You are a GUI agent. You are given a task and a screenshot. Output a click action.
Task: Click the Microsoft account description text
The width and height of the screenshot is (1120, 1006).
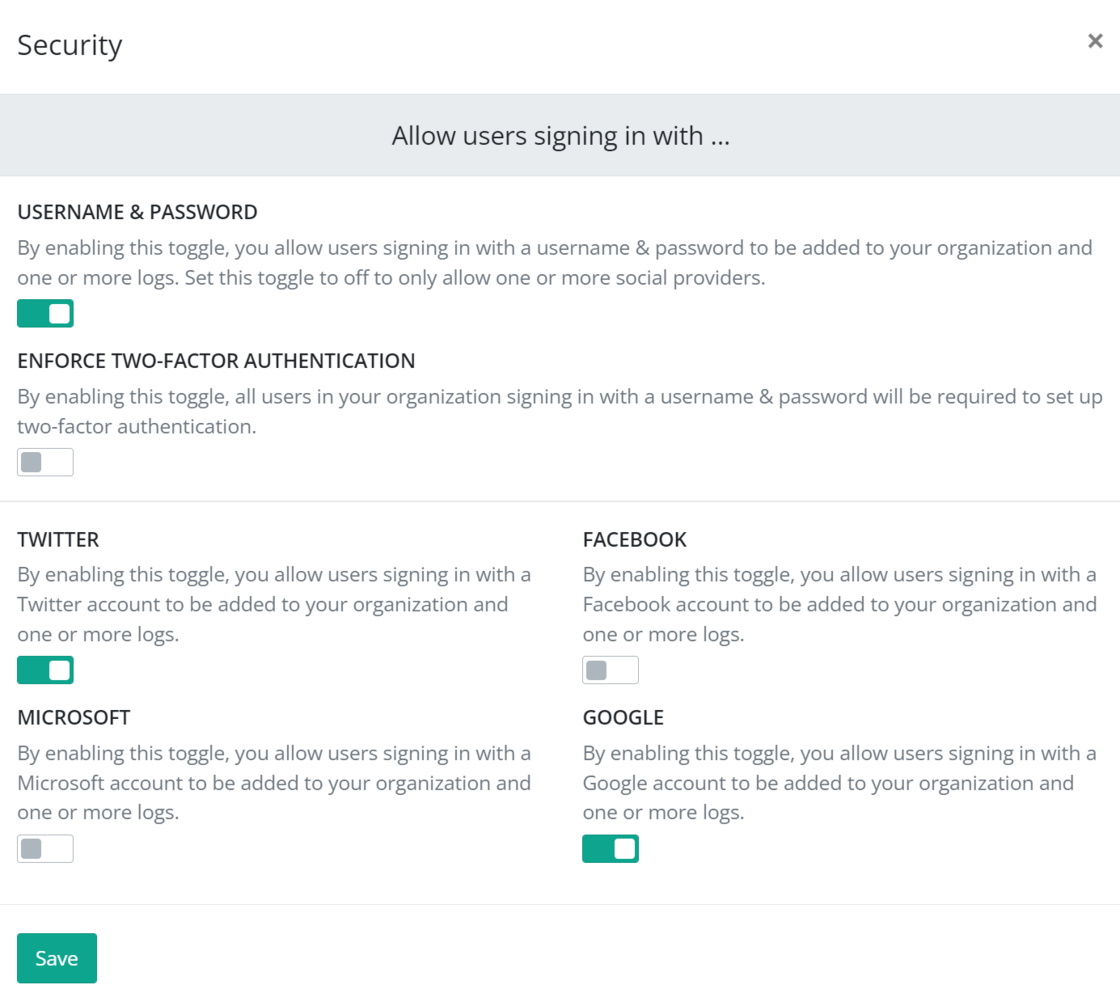pos(274,782)
